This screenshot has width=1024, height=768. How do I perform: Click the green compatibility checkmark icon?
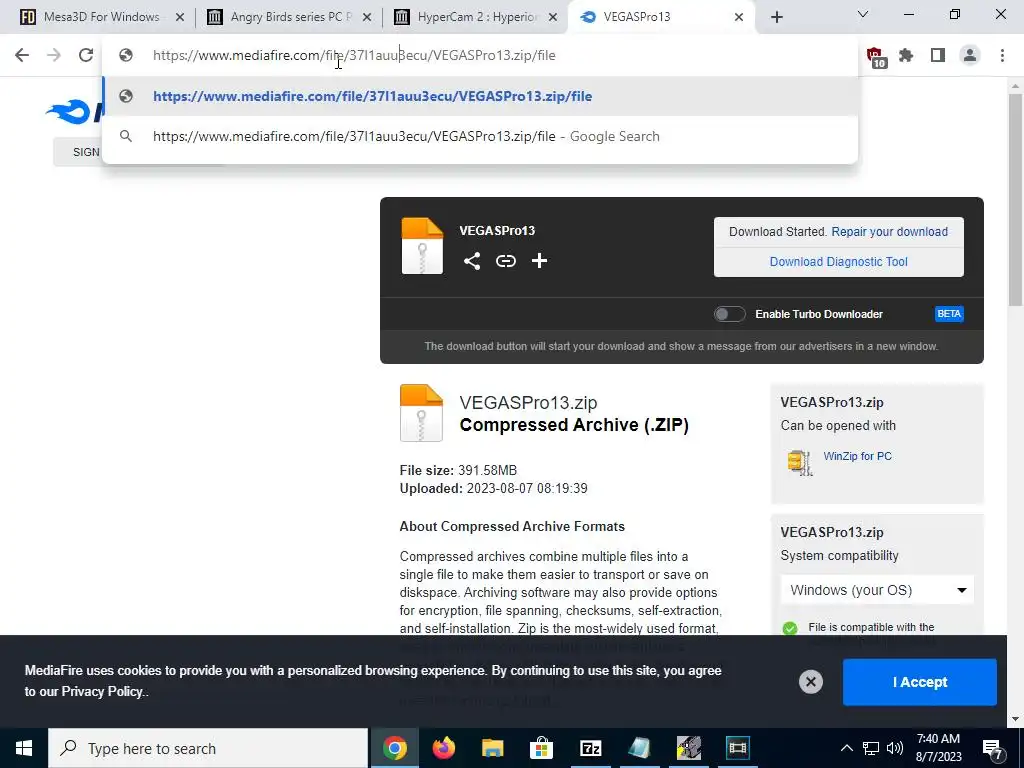790,628
